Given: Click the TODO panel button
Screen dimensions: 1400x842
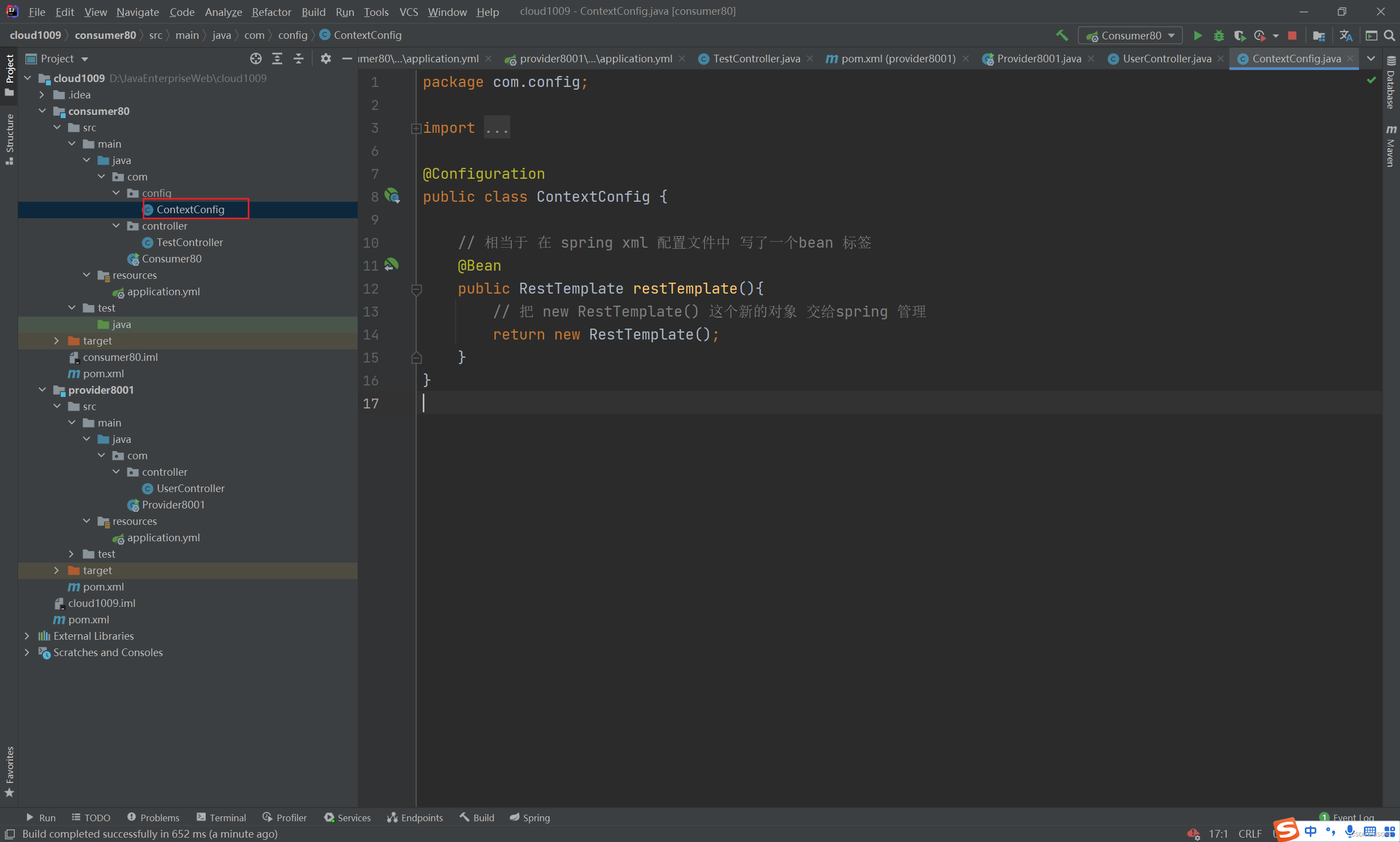Looking at the screenshot, I should click(96, 818).
